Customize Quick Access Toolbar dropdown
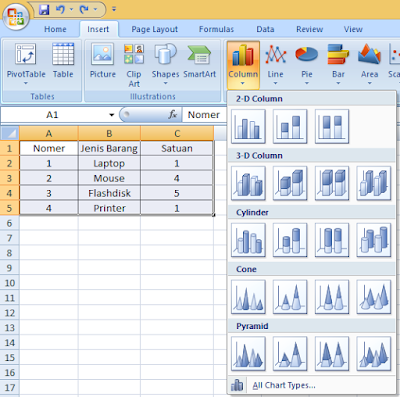The width and height of the screenshot is (400, 397). (114, 9)
